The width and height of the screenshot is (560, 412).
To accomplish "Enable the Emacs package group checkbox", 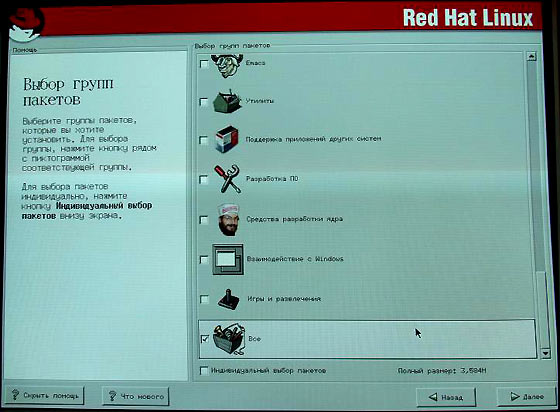I will click(204, 64).
